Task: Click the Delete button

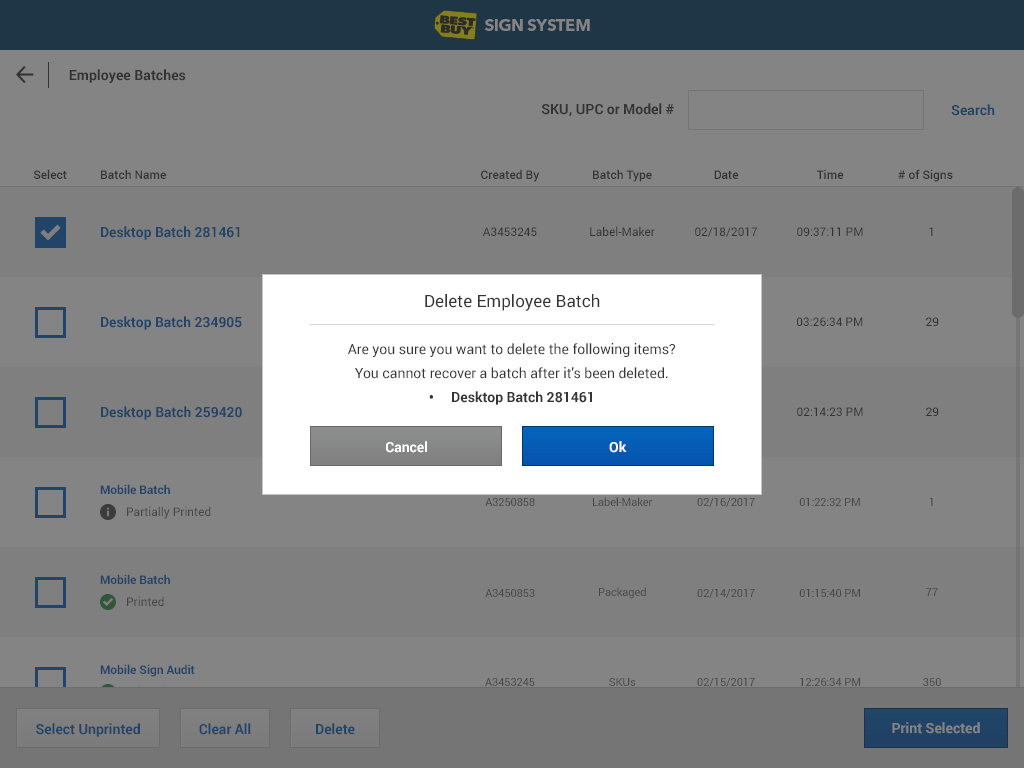Action: (x=334, y=728)
